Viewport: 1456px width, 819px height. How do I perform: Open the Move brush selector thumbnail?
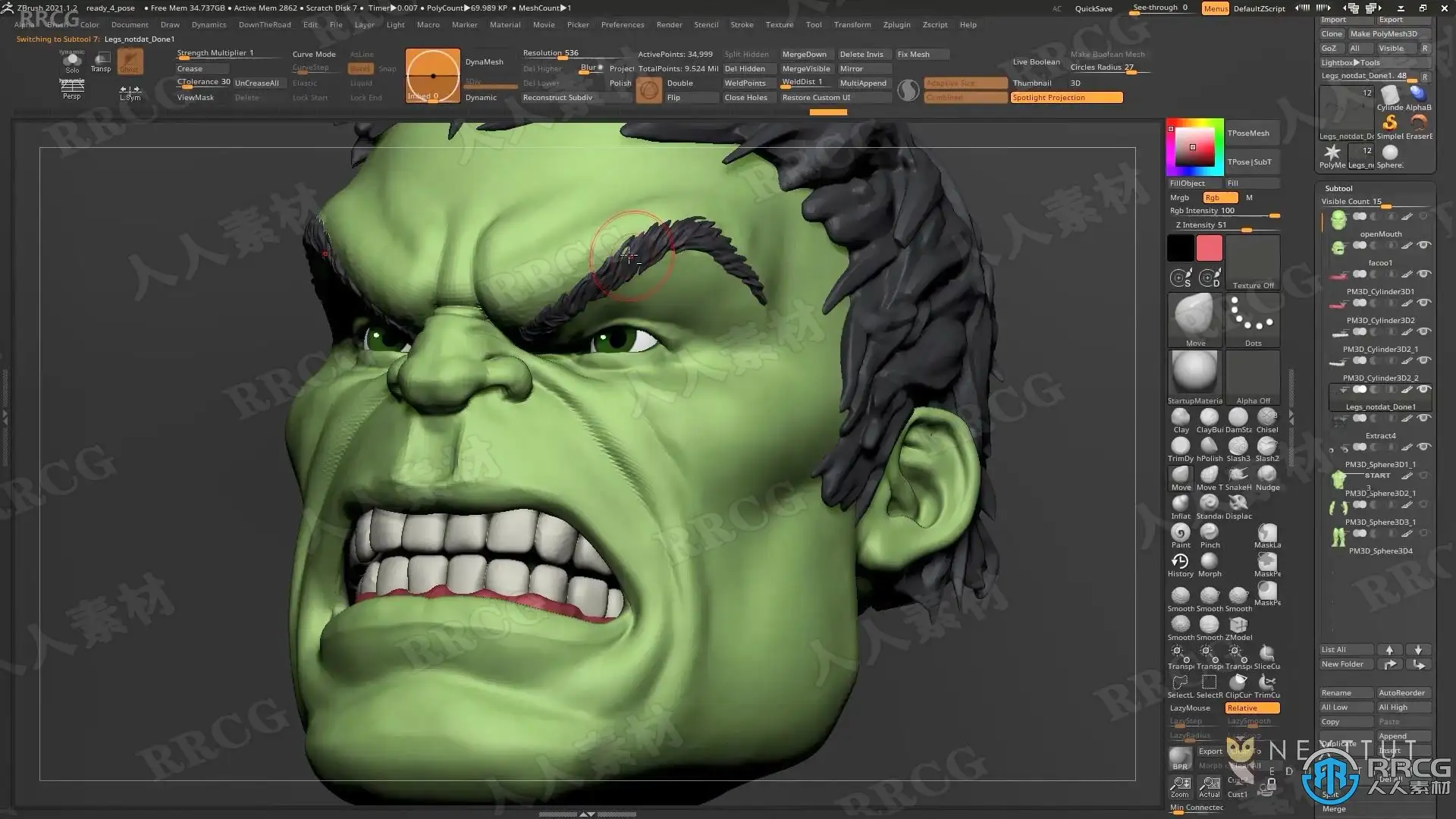[1195, 319]
